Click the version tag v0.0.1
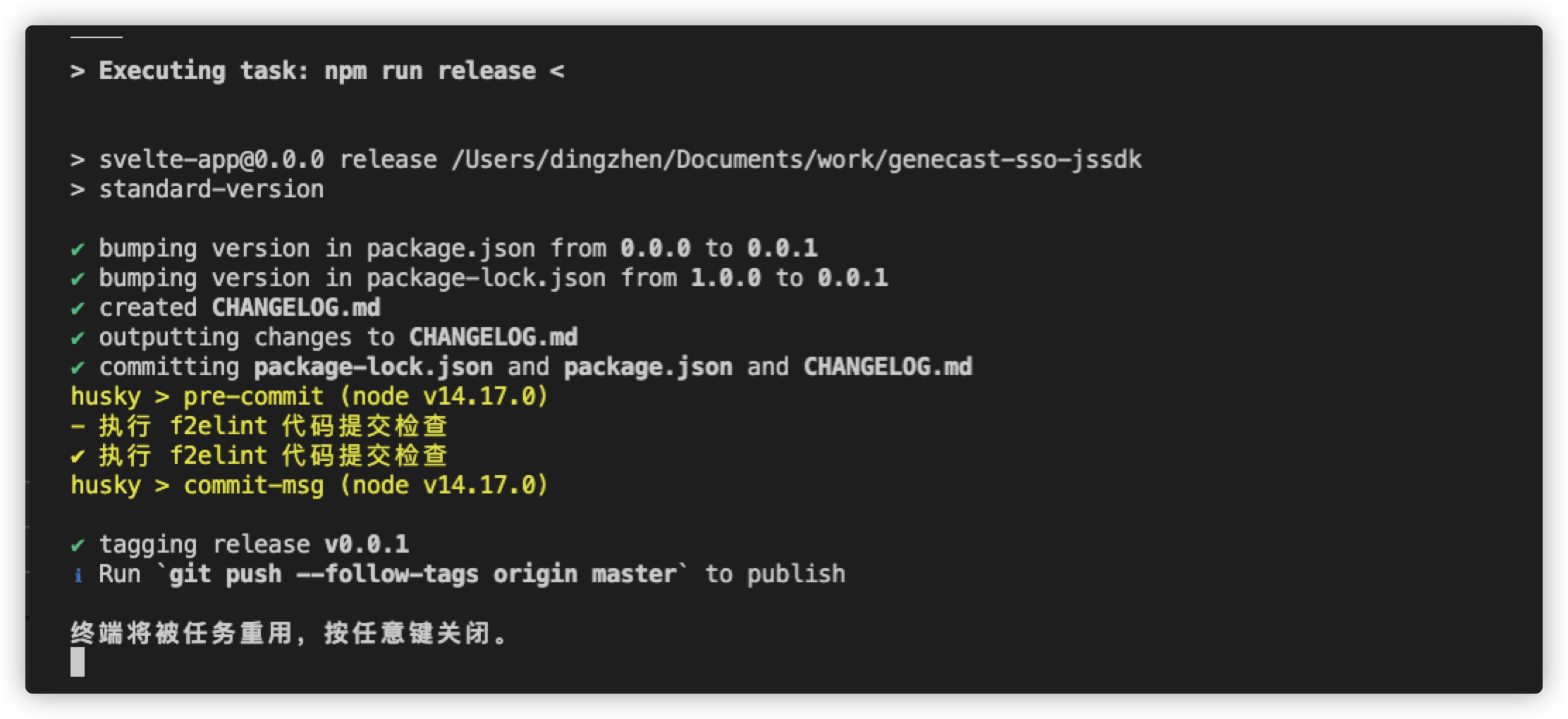Viewport: 1568px width, 719px height. 367,544
